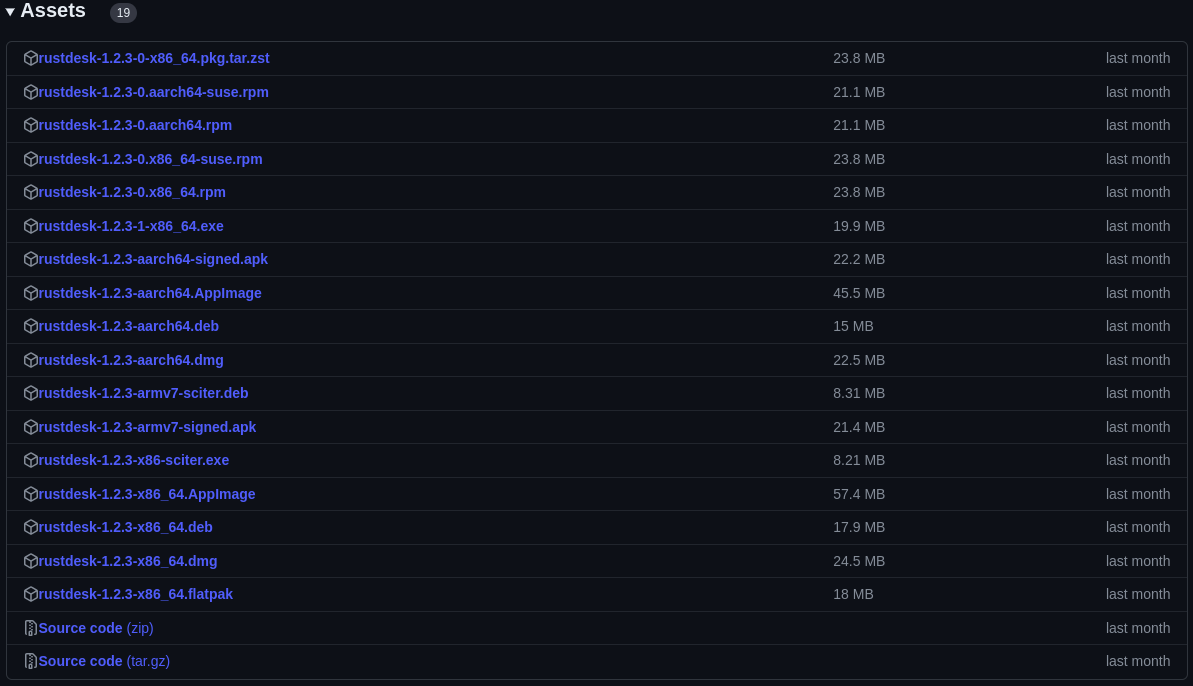Collapse the Assets section triangle
The height and width of the screenshot is (686, 1193).
[10, 12]
